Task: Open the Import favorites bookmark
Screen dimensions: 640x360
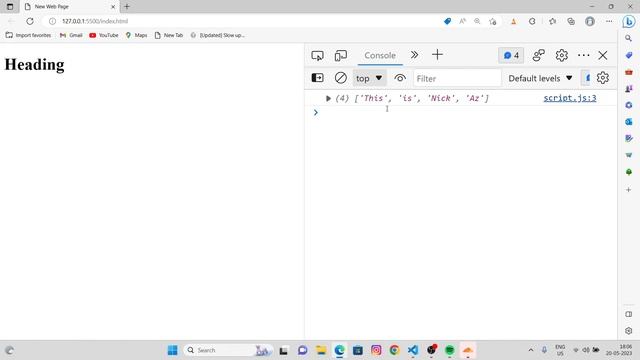Action: pyautogui.click(x=28, y=35)
